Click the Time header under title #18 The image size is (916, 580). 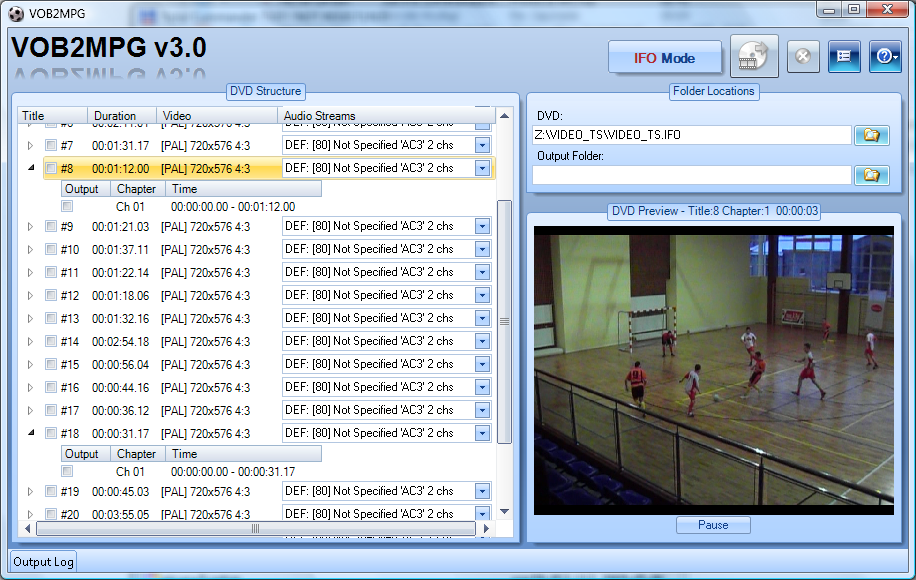pyautogui.click(x=243, y=454)
